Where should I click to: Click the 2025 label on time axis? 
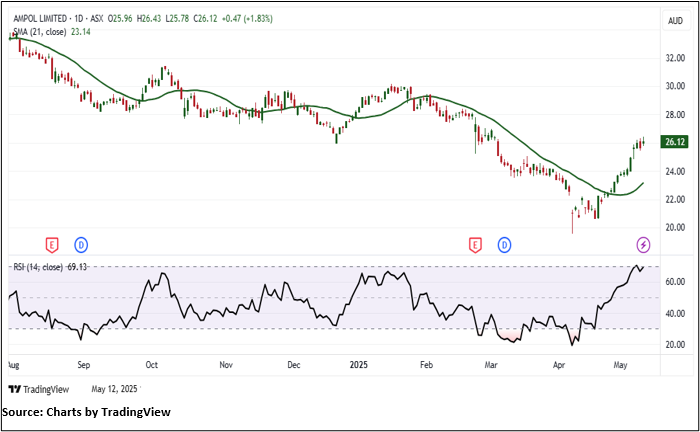pyautogui.click(x=358, y=365)
